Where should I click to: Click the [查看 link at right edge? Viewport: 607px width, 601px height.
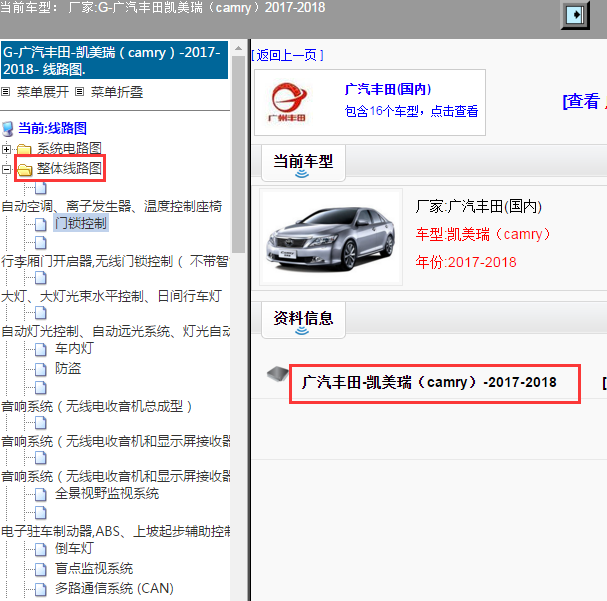582,101
